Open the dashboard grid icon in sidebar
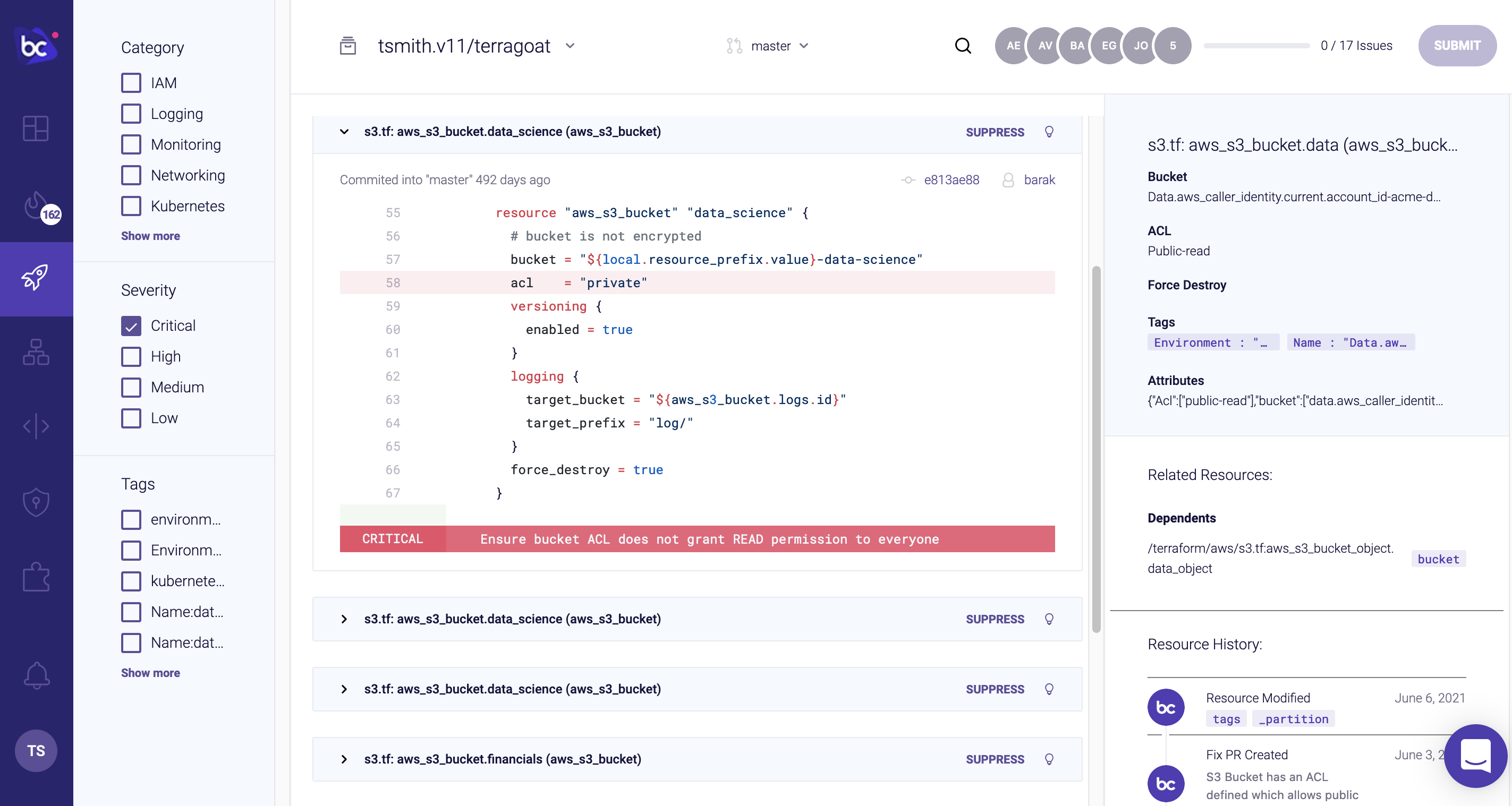Viewport: 1512px width, 806px height. (x=36, y=128)
